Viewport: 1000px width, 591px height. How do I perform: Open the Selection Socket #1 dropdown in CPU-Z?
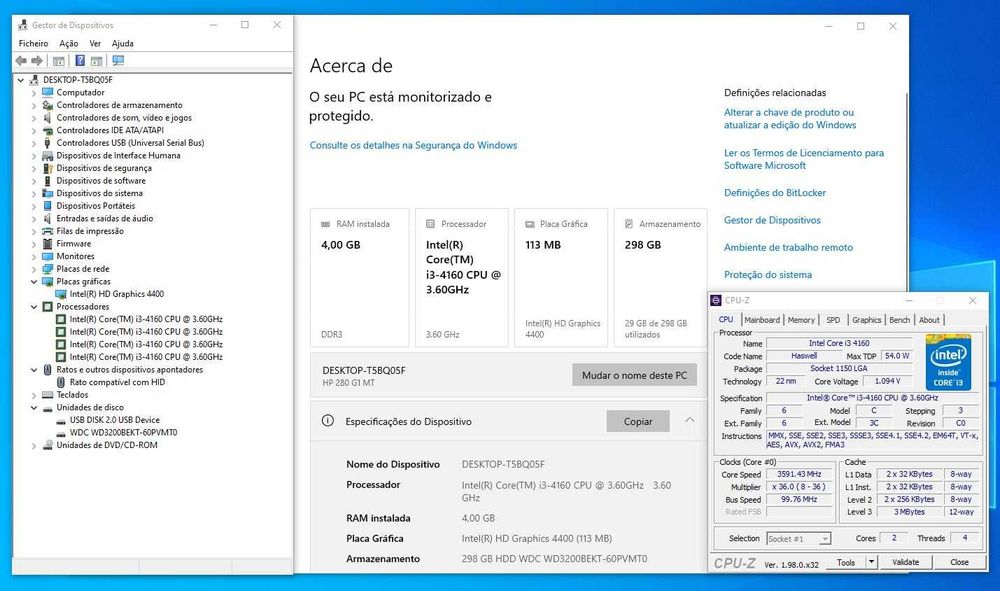(825, 539)
